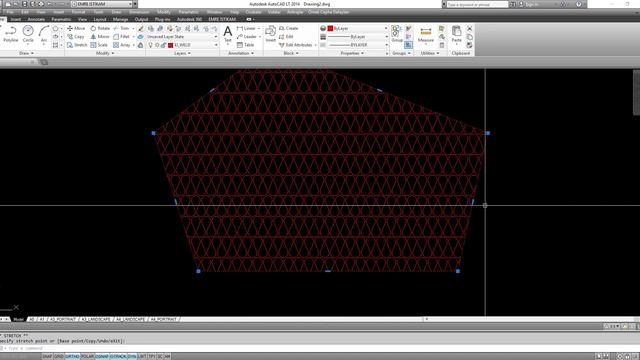Expand the Layers panel
Image resolution: width=640 pixels, height=360 pixels.
(x=182, y=53)
